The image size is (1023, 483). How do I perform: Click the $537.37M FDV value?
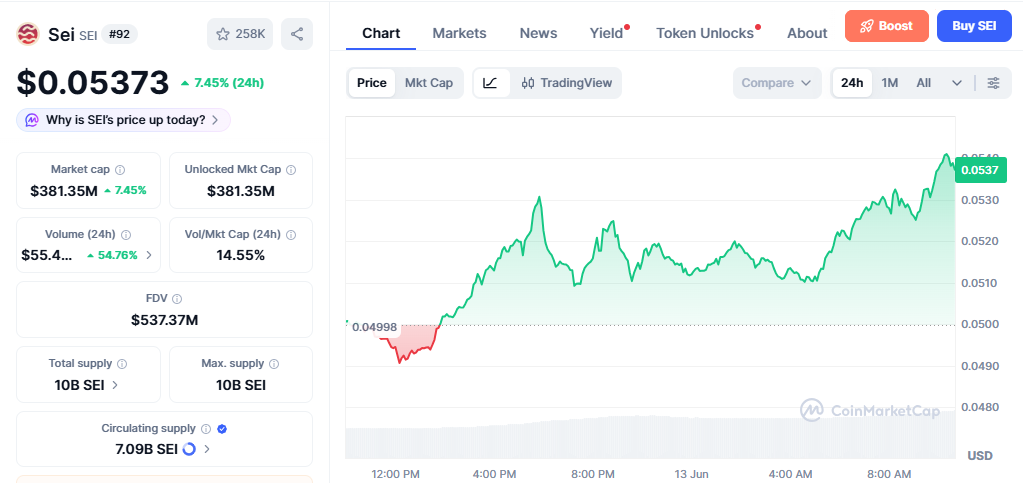(x=164, y=320)
